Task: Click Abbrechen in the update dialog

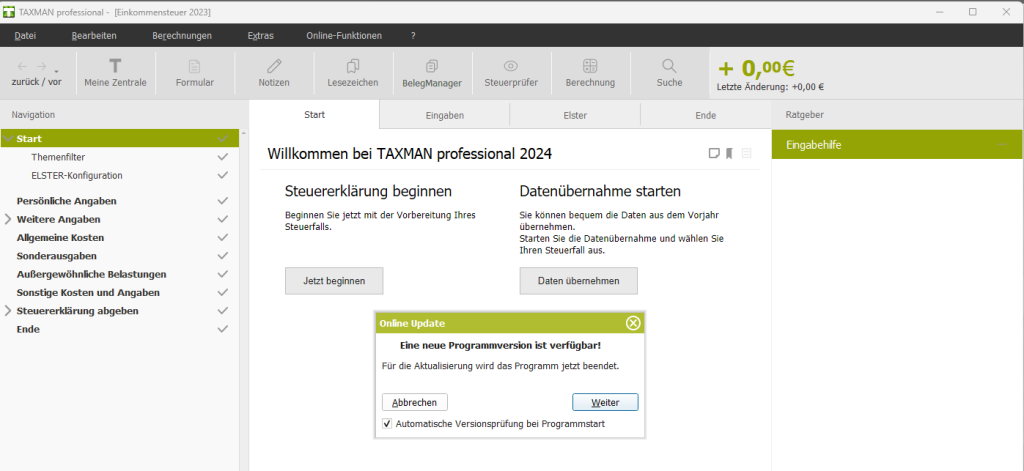Action: pyautogui.click(x=415, y=402)
